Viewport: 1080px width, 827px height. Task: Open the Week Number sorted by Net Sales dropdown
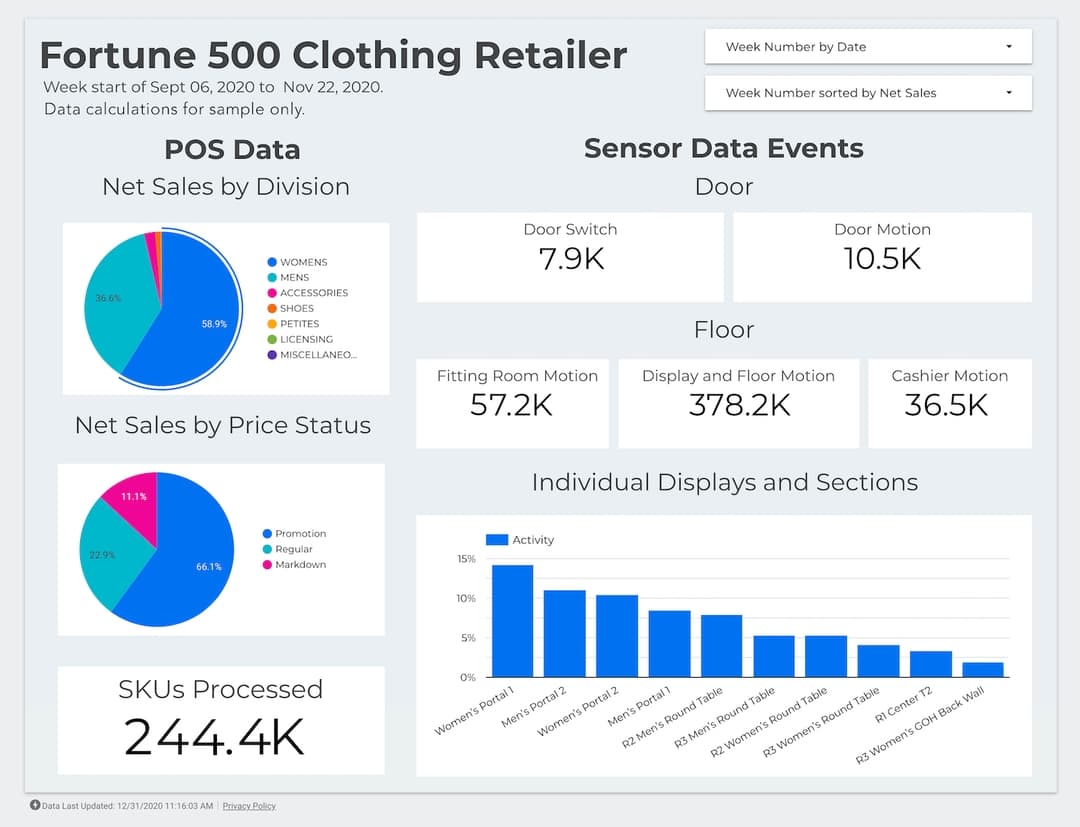tap(868, 92)
